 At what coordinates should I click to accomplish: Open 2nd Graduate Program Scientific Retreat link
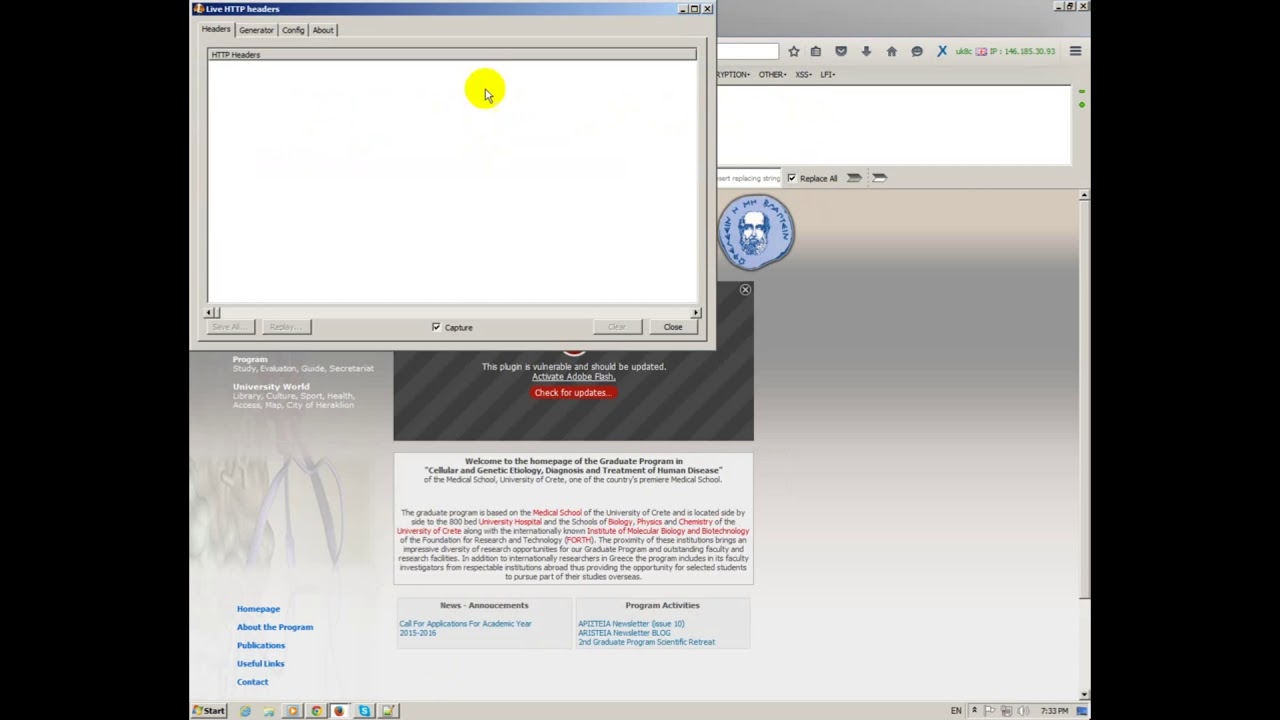click(x=646, y=642)
